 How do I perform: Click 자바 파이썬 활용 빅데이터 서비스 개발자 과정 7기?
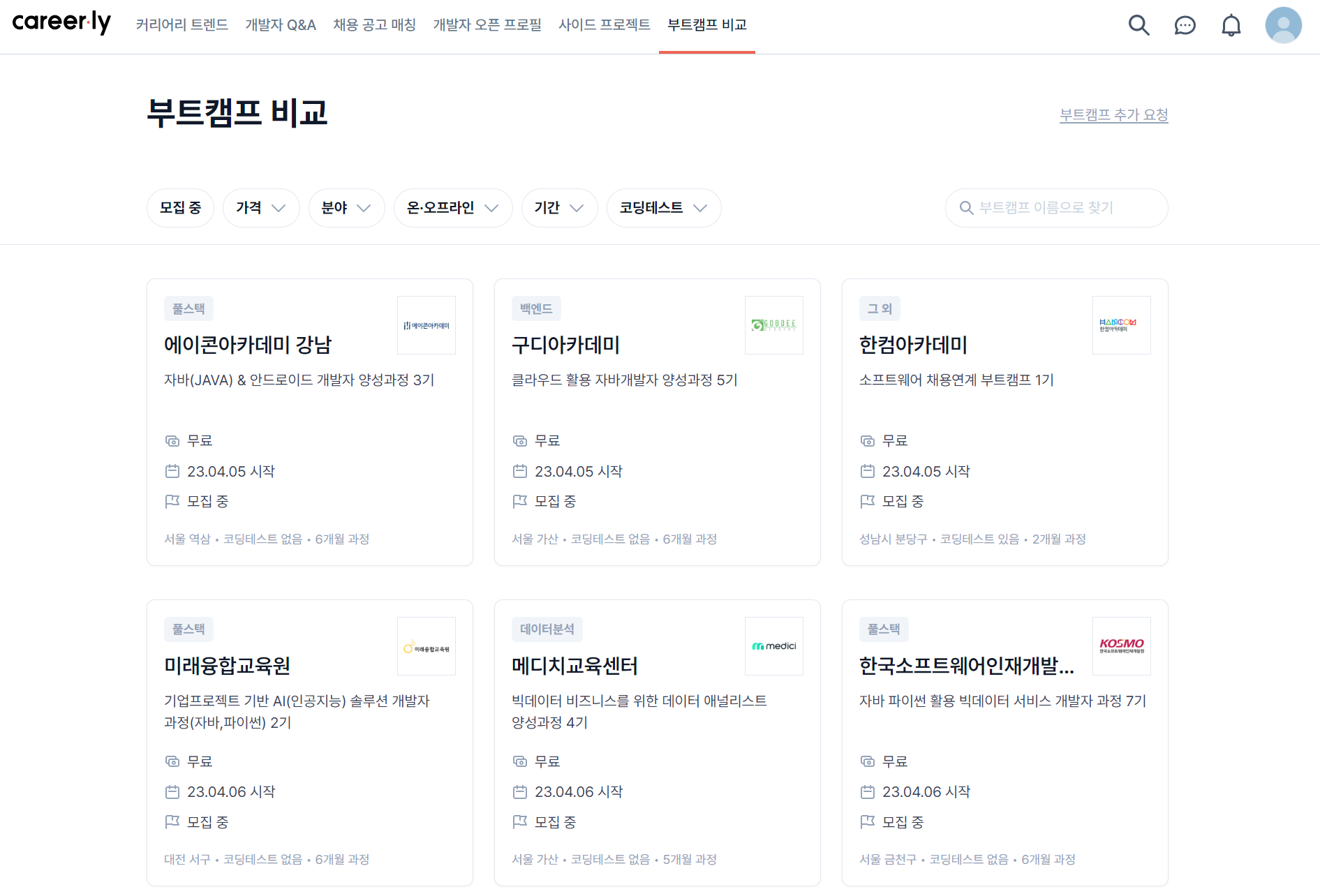click(1002, 701)
